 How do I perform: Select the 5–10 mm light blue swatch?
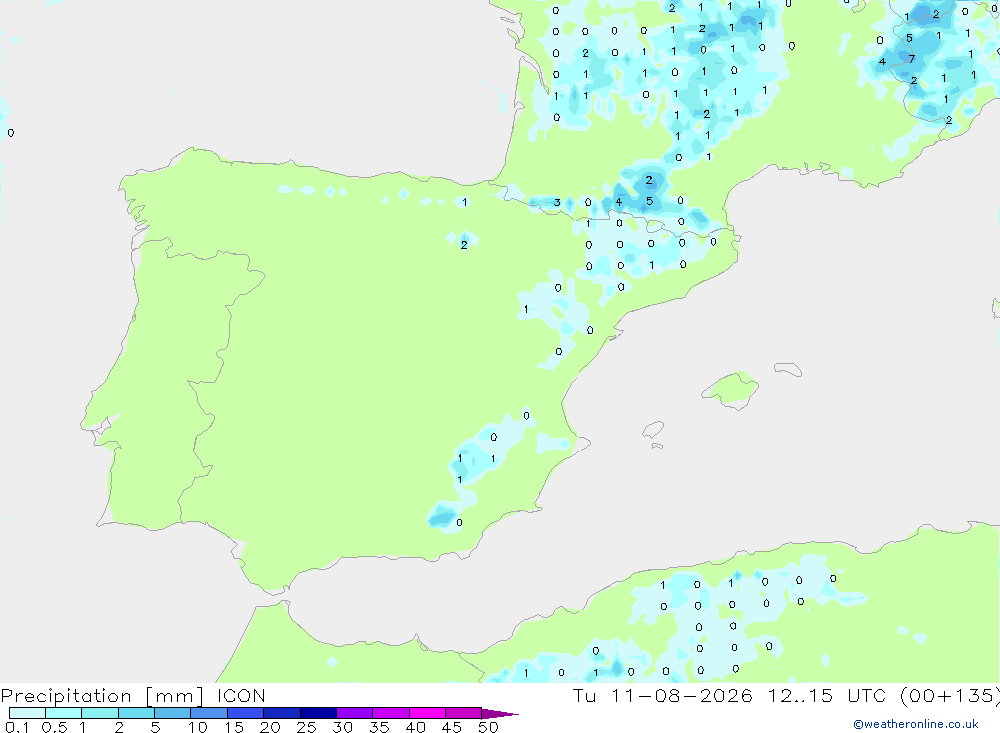click(x=173, y=713)
